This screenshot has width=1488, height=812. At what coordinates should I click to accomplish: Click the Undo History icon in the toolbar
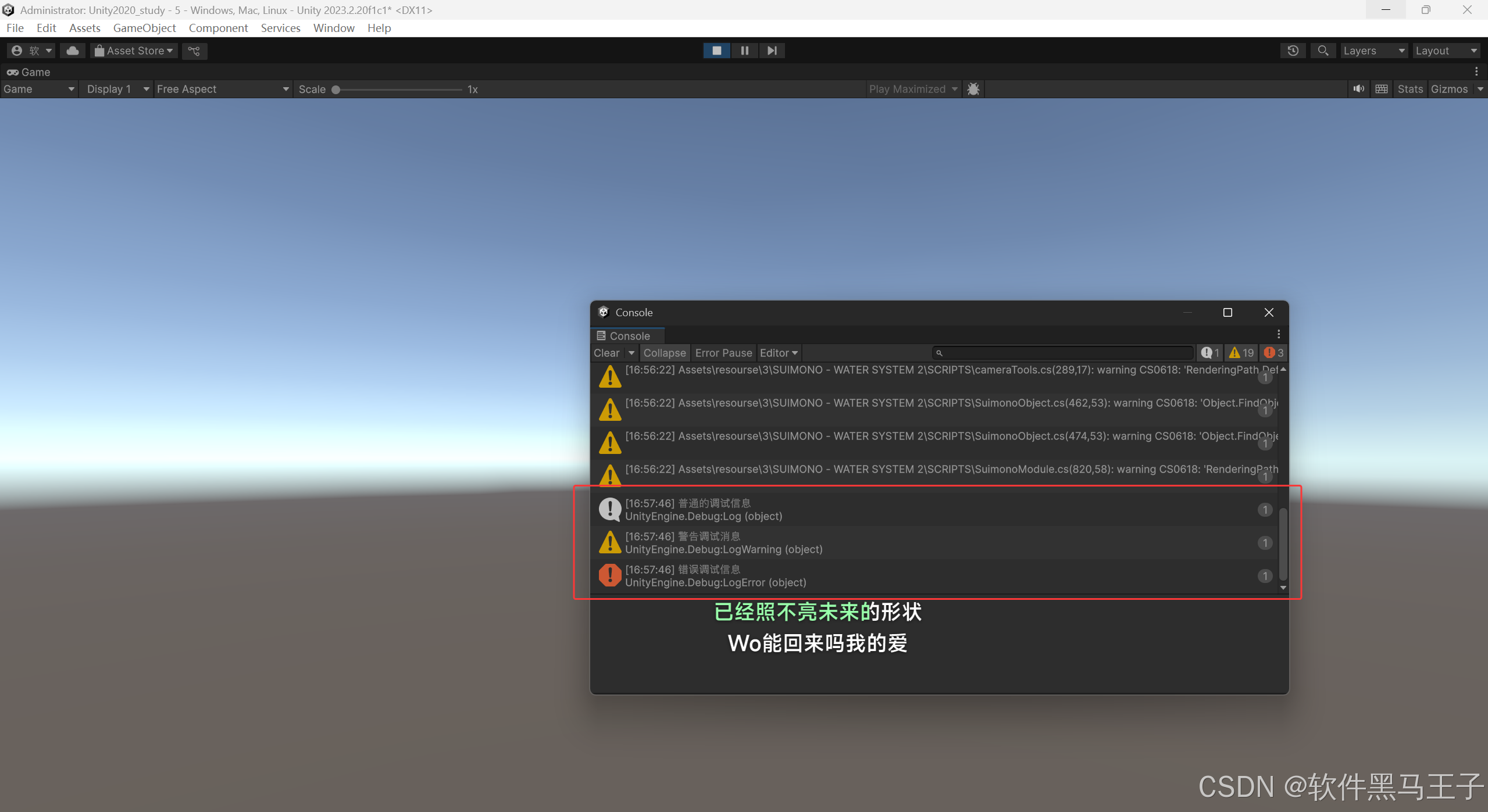click(x=1292, y=51)
